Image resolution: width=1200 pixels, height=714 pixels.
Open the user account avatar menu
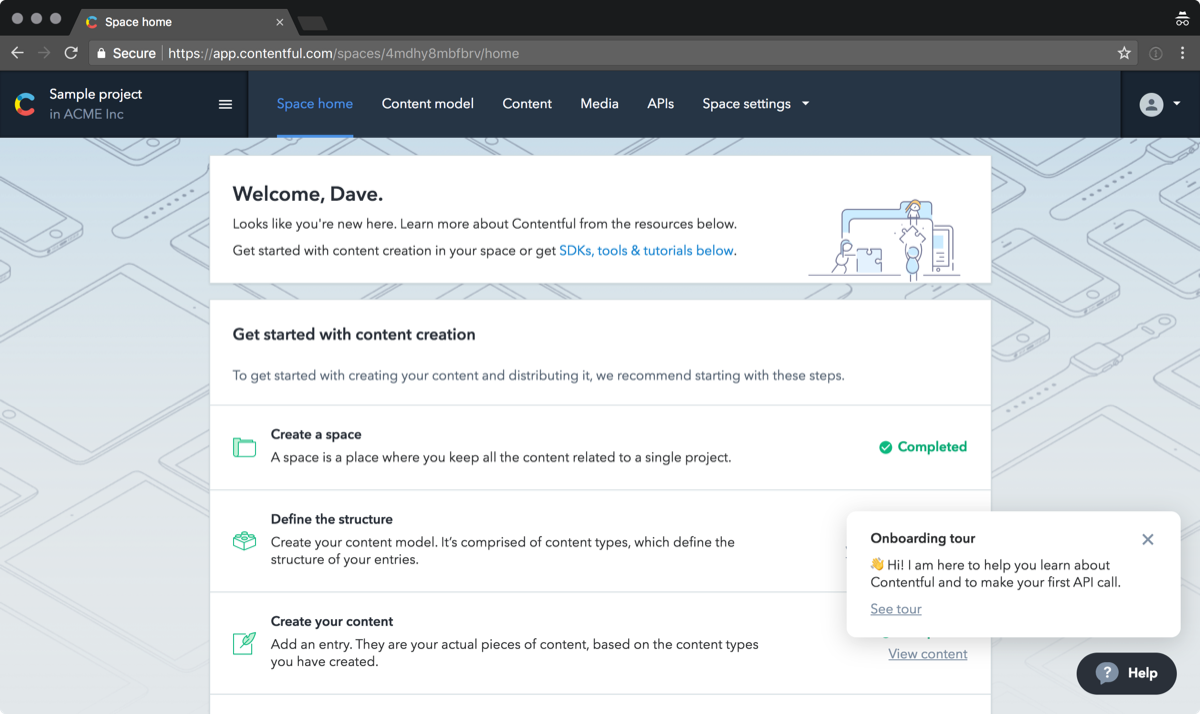[1151, 104]
